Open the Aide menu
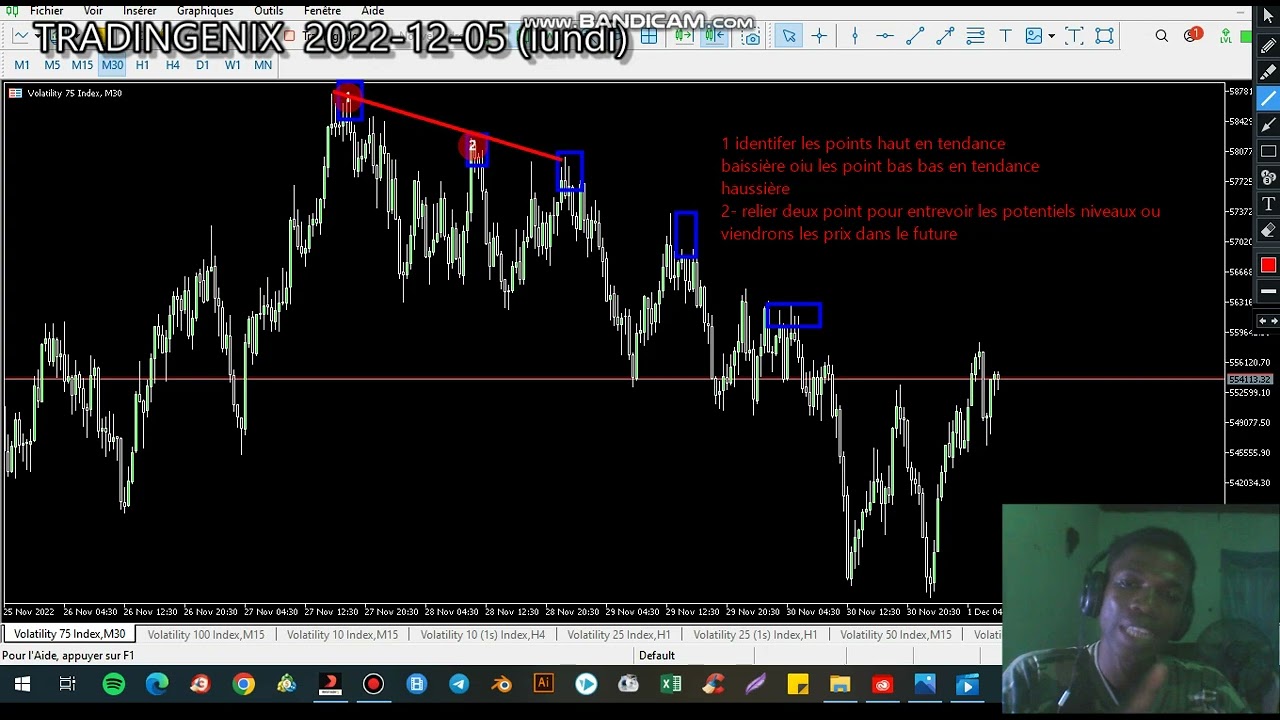 coord(373,10)
